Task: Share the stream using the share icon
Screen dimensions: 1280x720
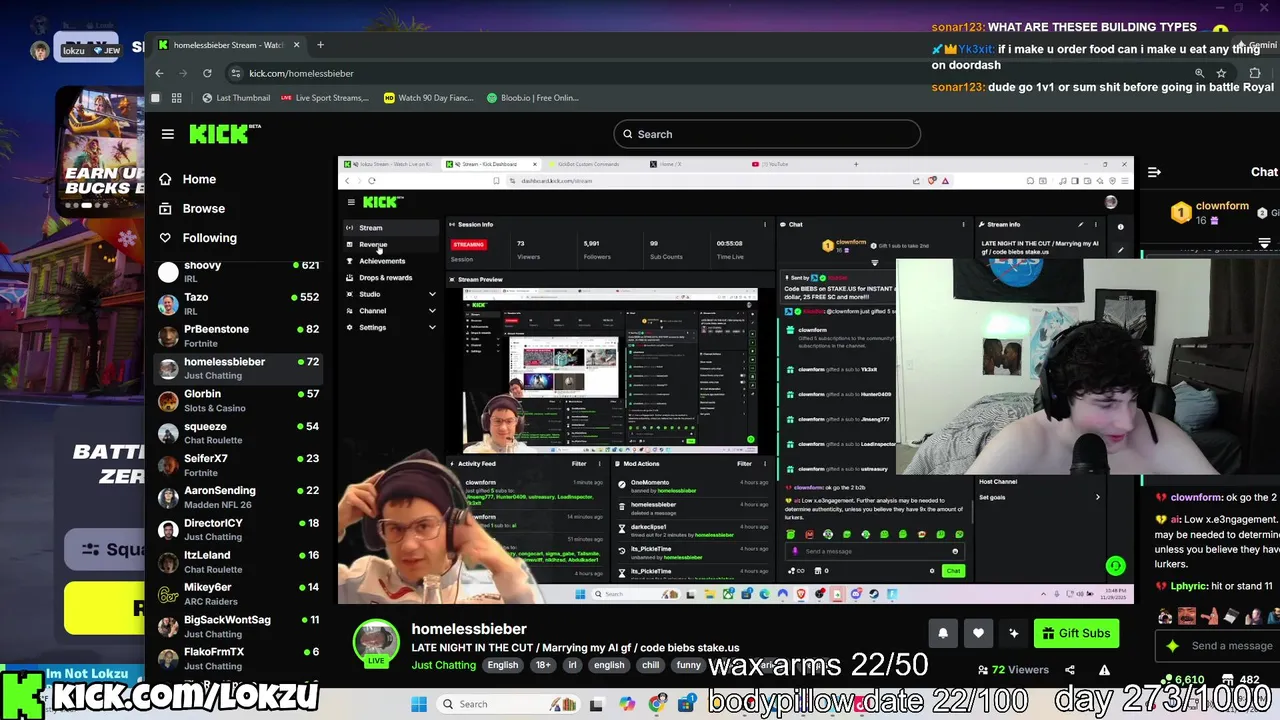Action: pos(1070,670)
